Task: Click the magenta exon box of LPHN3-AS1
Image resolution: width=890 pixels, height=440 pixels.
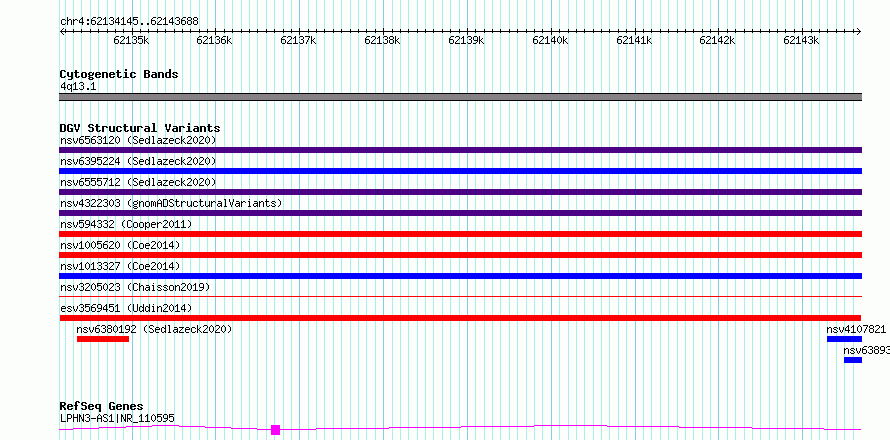Action: pyautogui.click(x=275, y=430)
